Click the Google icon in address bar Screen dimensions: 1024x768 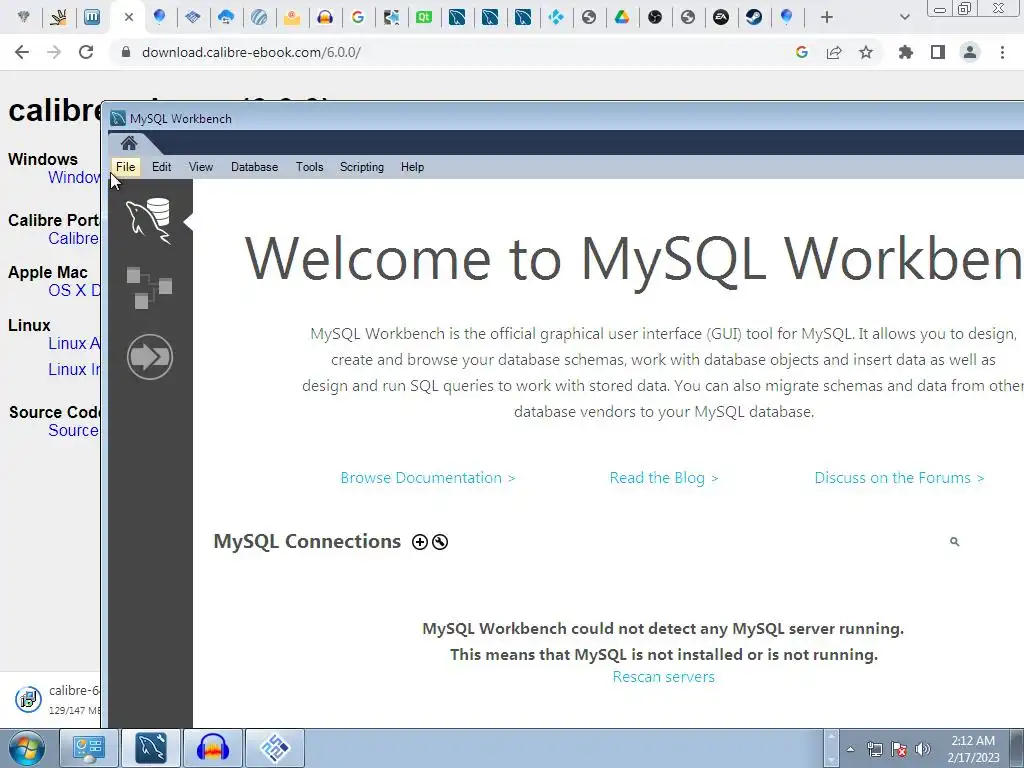tap(802, 52)
